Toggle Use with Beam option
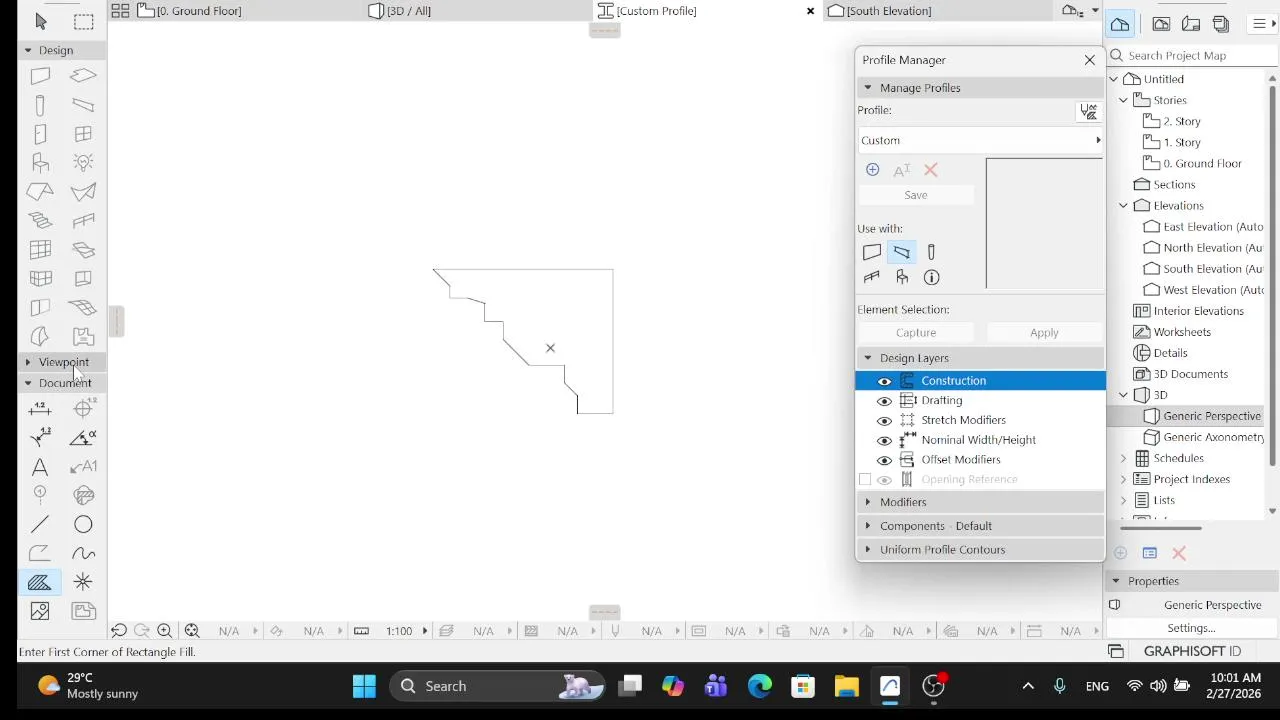The height and width of the screenshot is (720, 1280). click(901, 252)
